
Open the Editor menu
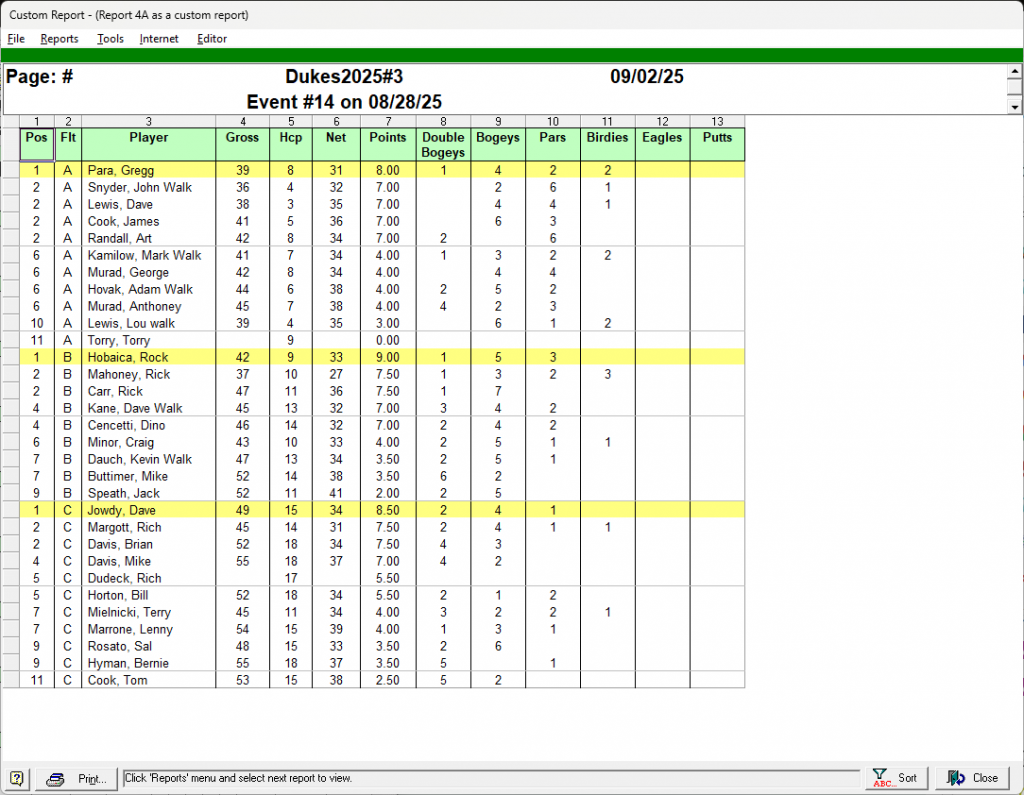(x=212, y=39)
